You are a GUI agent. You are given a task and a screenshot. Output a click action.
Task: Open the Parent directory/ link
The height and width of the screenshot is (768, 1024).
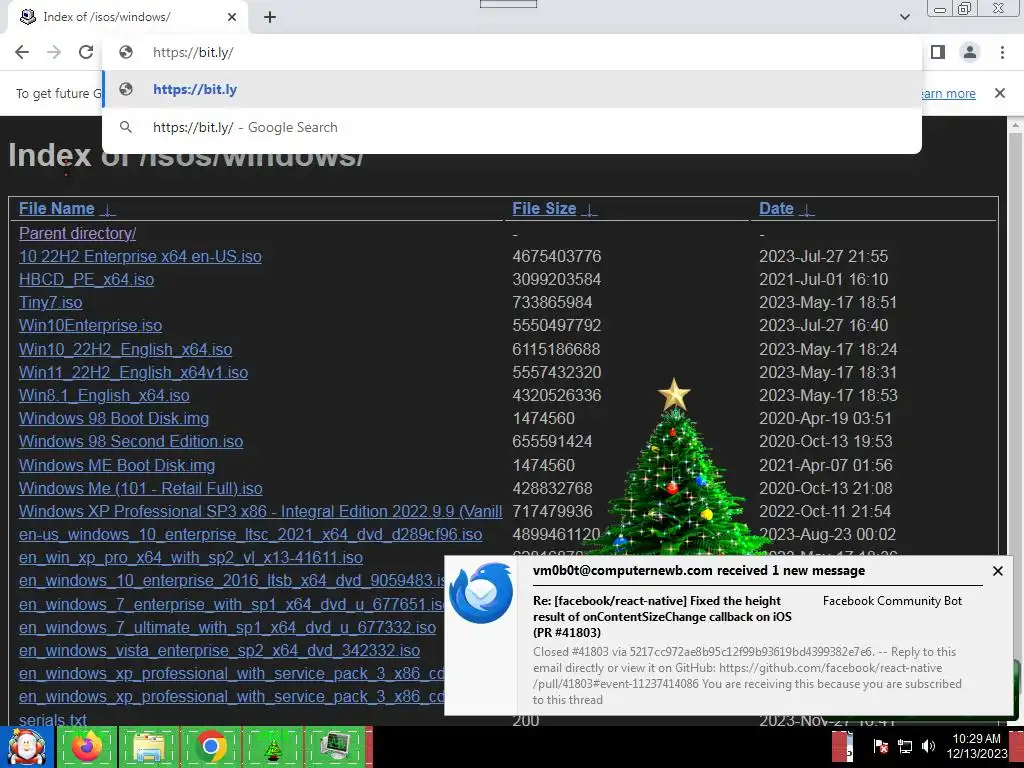[77, 233]
